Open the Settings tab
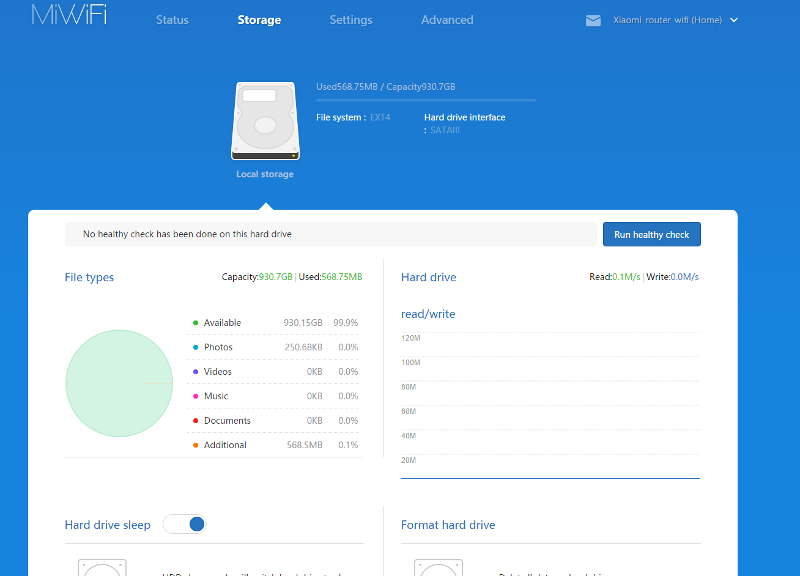The image size is (800, 576). [x=351, y=20]
